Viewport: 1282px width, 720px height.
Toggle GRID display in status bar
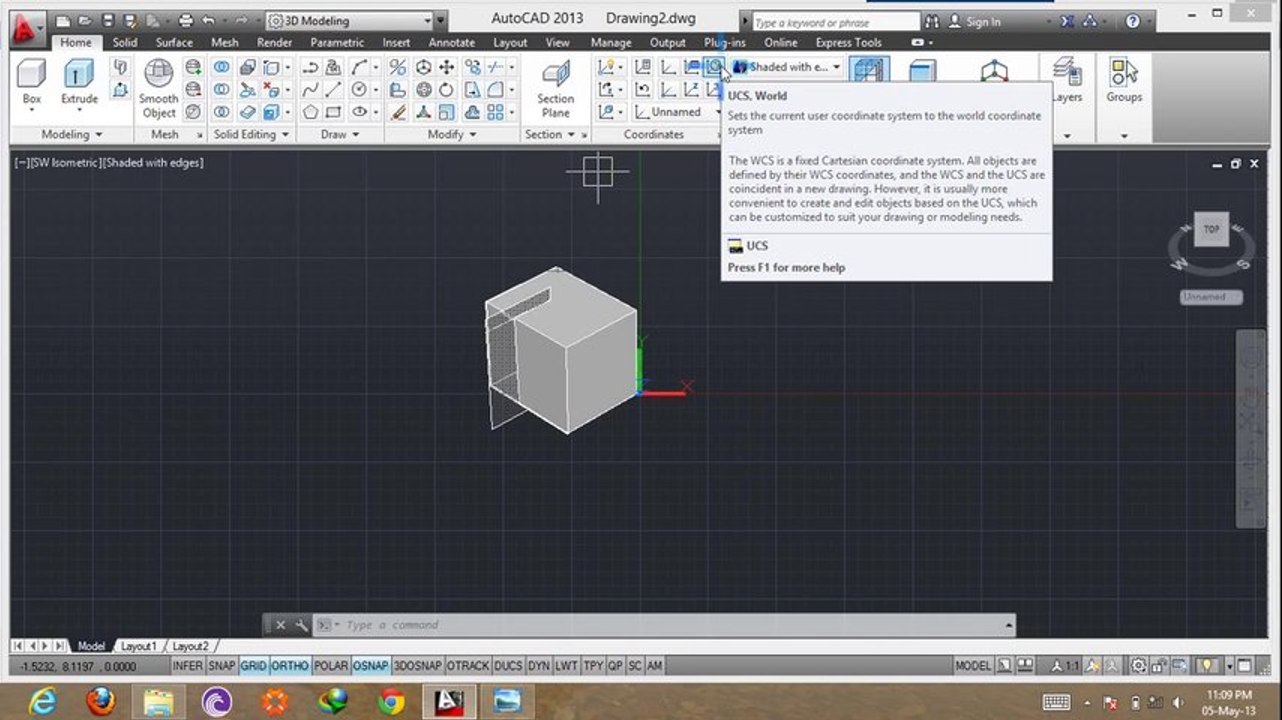click(253, 666)
